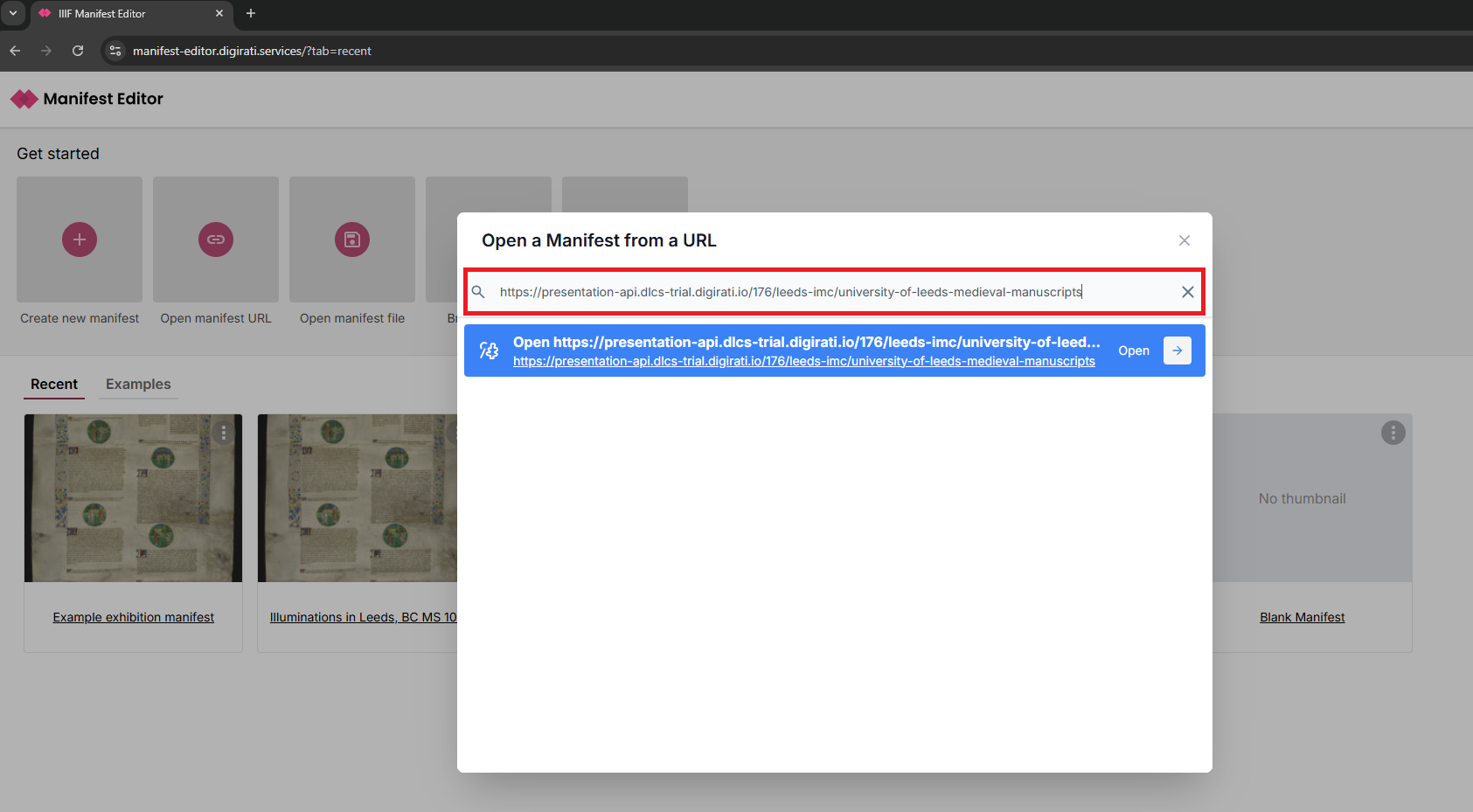Open Example exhibition manifest options menu
This screenshot has width=1473, height=812.
(x=224, y=433)
